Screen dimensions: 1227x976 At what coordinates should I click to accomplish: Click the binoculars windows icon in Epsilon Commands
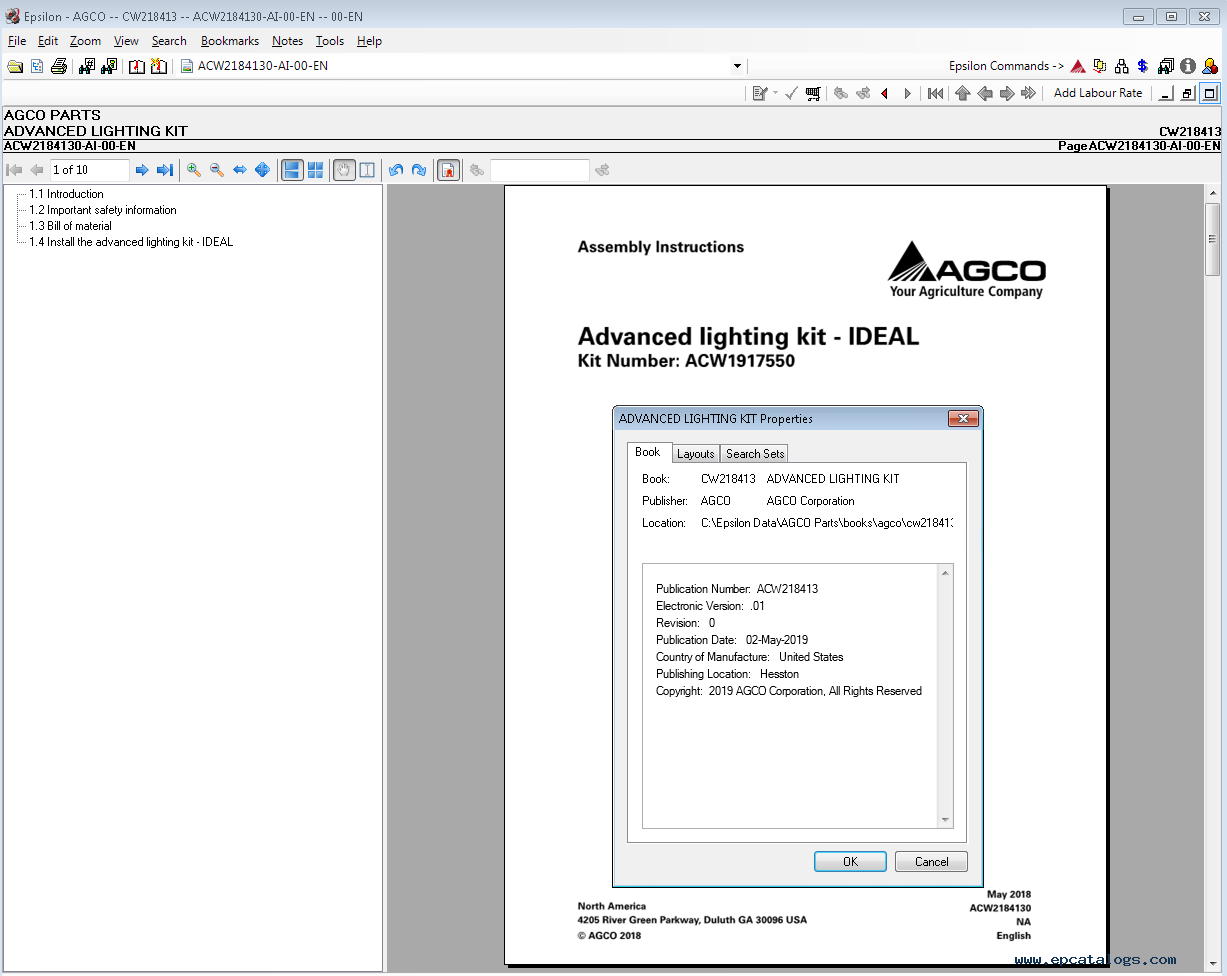click(x=1166, y=66)
